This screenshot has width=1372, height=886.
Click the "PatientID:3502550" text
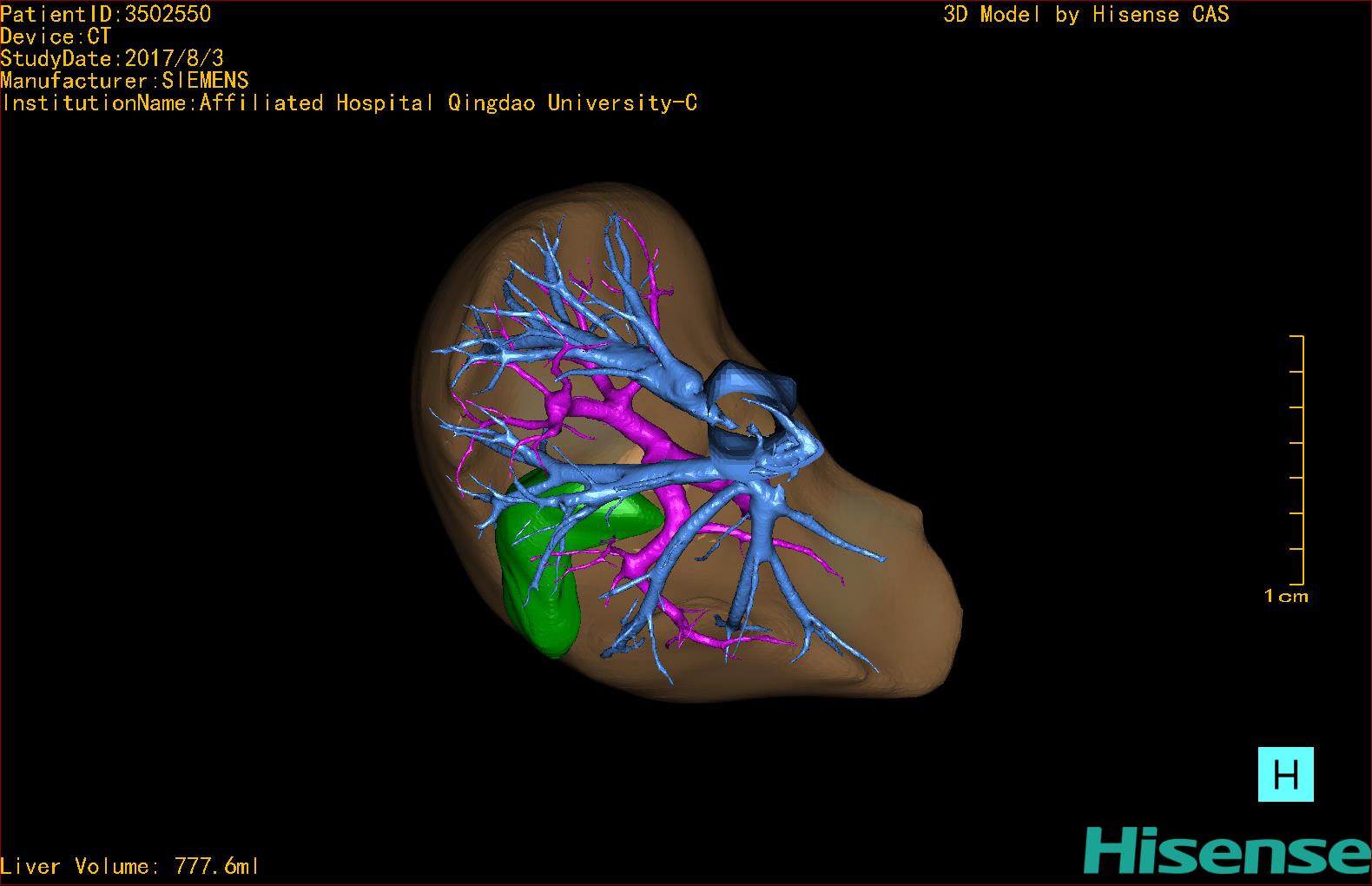tap(105, 14)
